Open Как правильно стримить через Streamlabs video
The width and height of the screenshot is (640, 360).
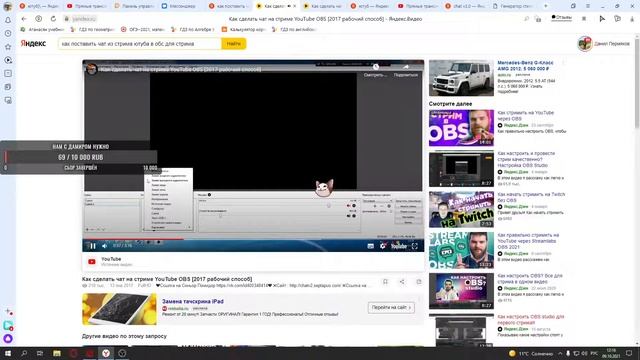coord(528,241)
